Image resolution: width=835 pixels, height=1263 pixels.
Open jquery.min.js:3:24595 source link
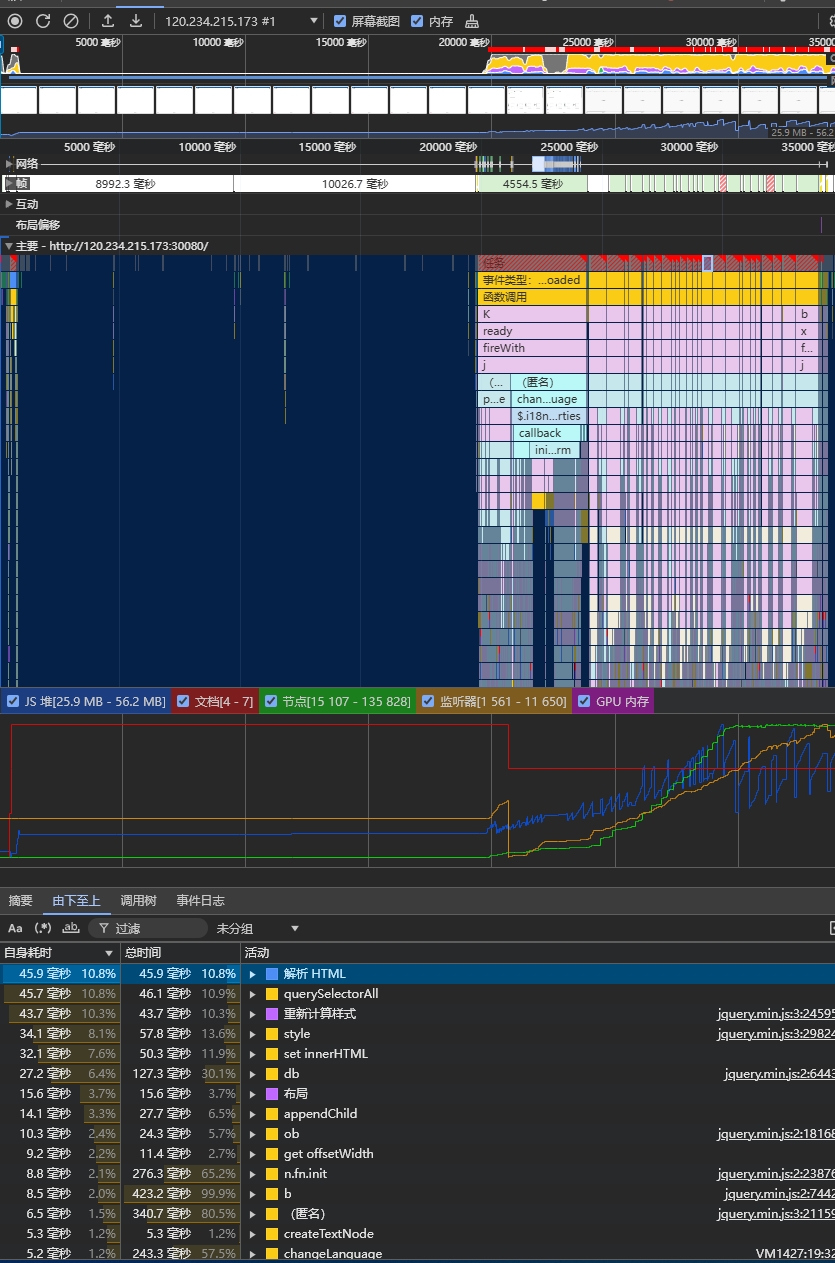tap(776, 1014)
